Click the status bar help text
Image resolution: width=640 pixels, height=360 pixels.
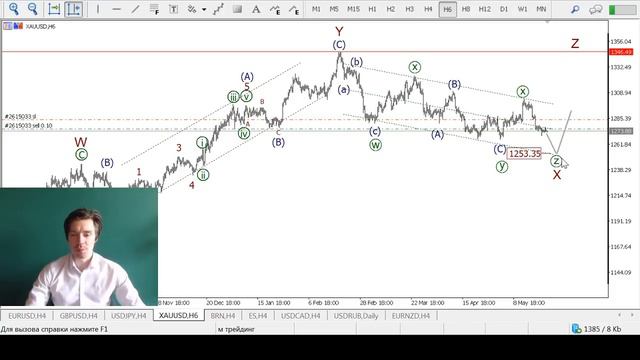click(54, 329)
